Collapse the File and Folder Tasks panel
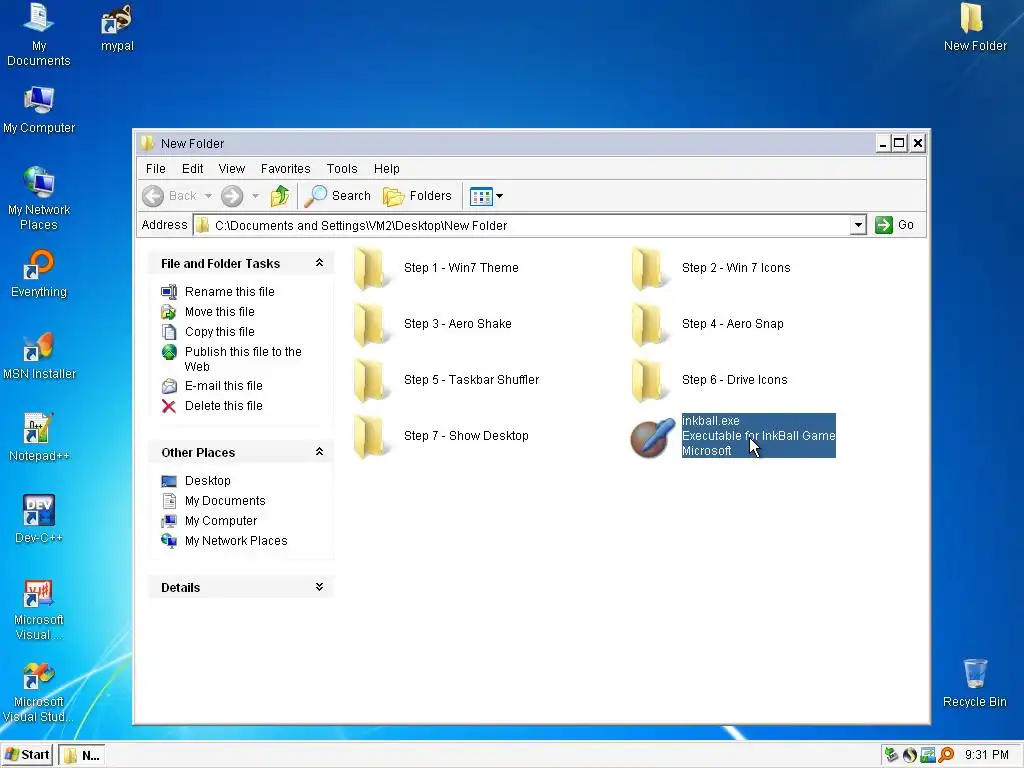 pos(319,263)
